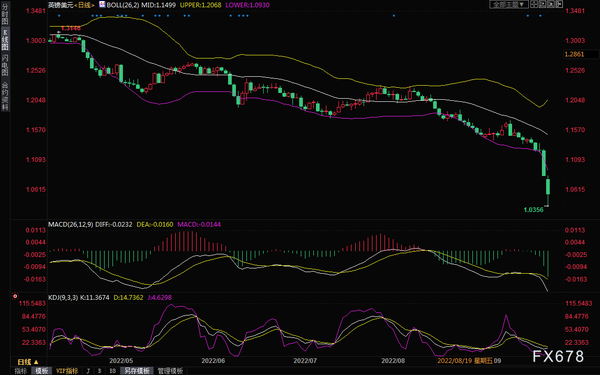Click the rightmost panel icon in top-right toolbar
The image size is (600, 375).
(559, 4)
